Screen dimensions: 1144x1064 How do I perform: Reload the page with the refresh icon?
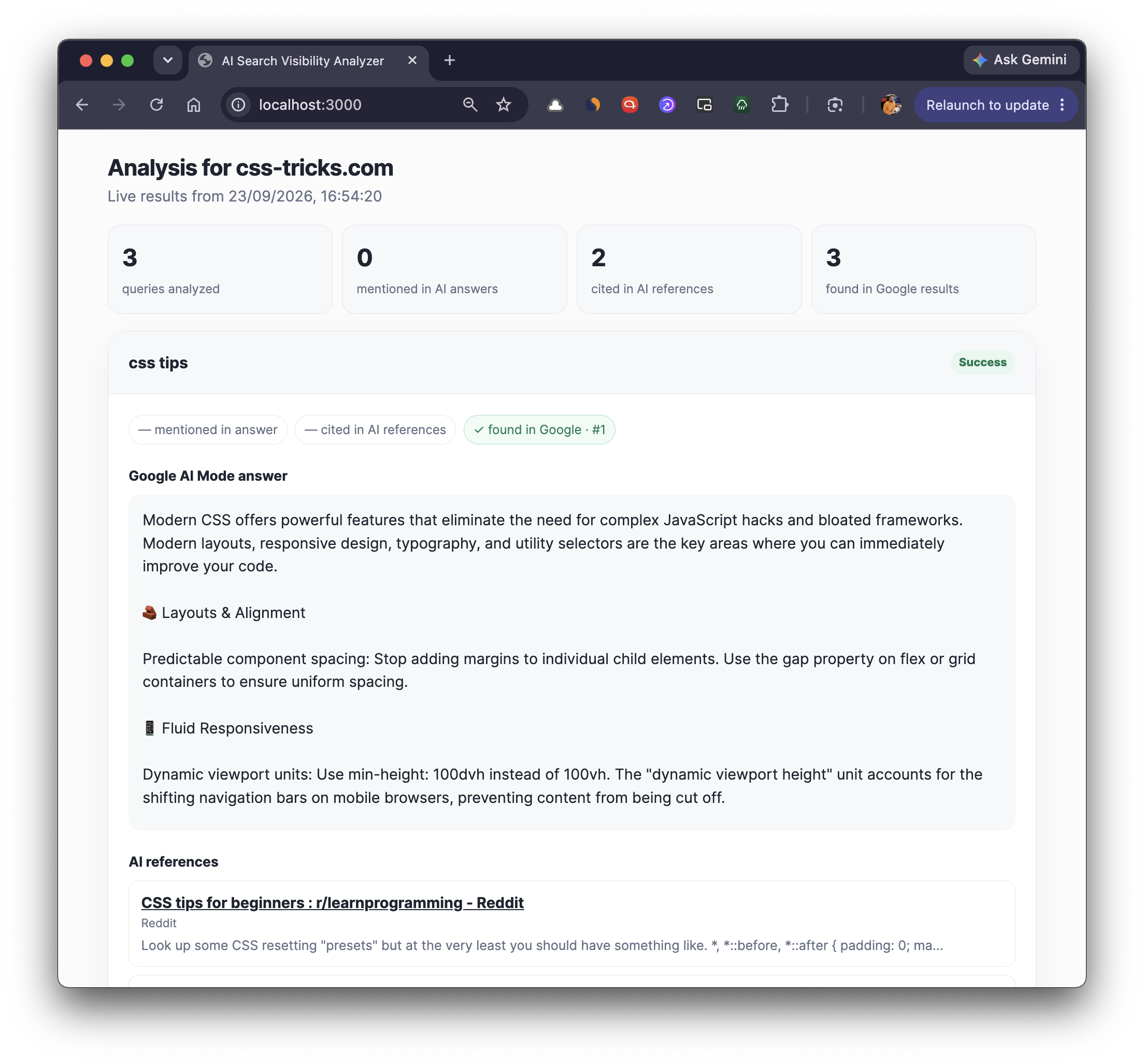pos(156,105)
